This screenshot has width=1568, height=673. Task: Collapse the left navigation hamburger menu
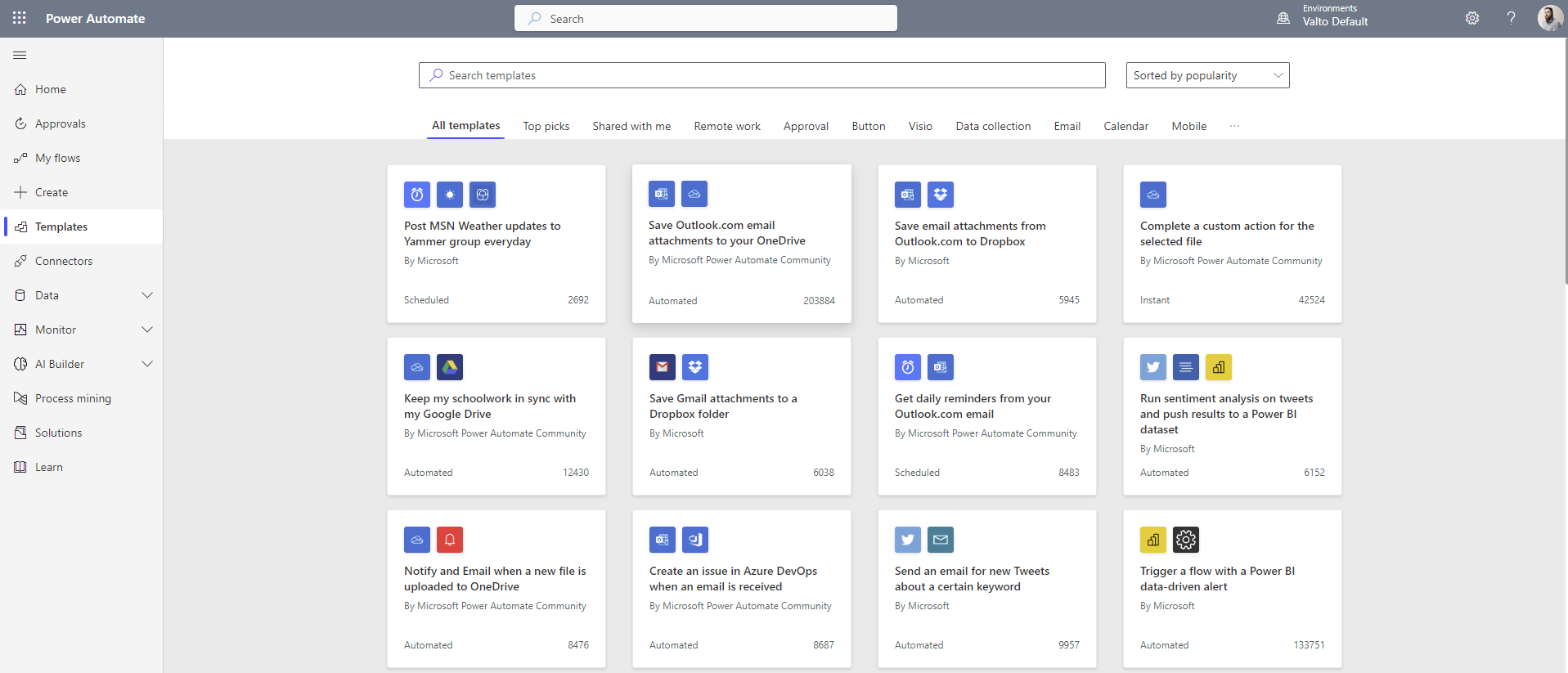tap(20, 55)
